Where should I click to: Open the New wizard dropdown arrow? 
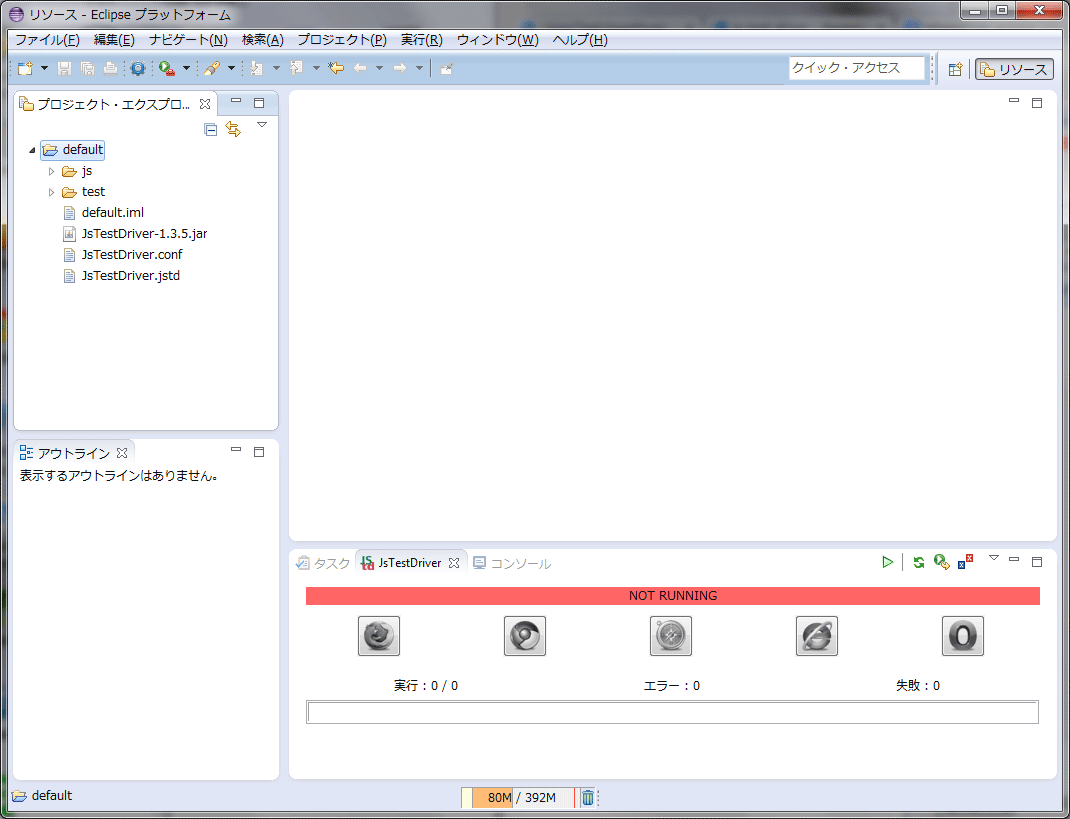click(44, 68)
